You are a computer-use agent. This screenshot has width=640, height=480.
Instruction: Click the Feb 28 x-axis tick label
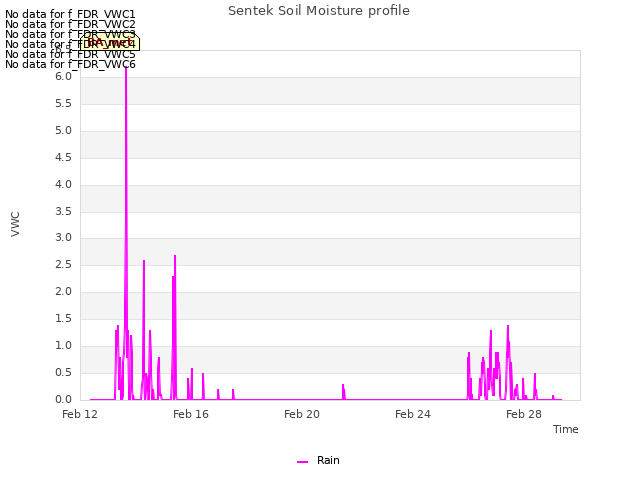pyautogui.click(x=524, y=414)
